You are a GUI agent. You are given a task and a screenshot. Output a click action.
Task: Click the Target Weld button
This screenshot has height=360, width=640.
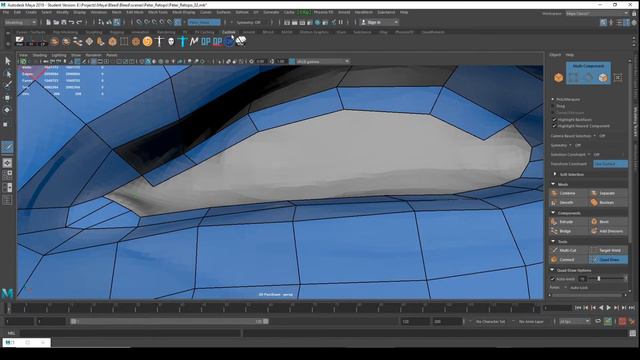(x=609, y=250)
